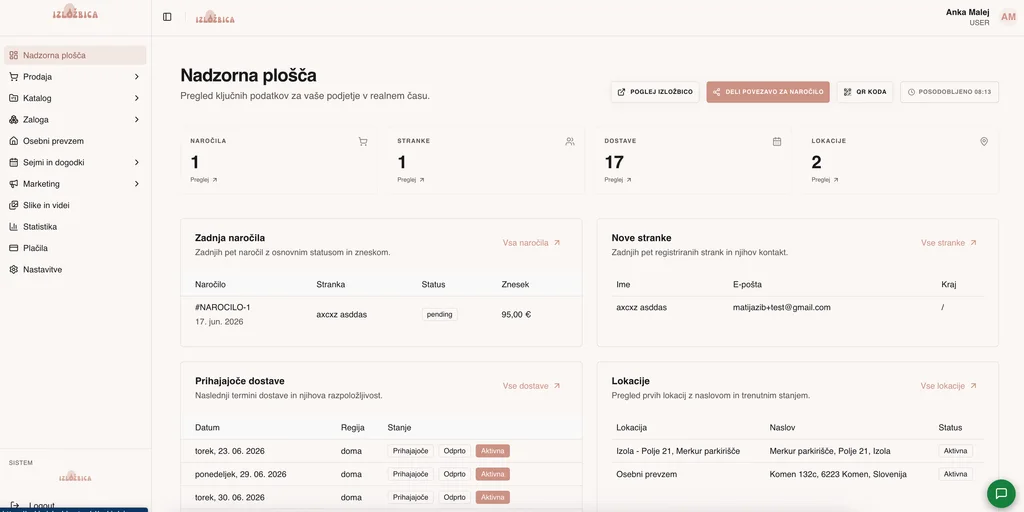The width and height of the screenshot is (1024, 512).
Task: Select order #NAROCILO-1
Action: coord(223,307)
